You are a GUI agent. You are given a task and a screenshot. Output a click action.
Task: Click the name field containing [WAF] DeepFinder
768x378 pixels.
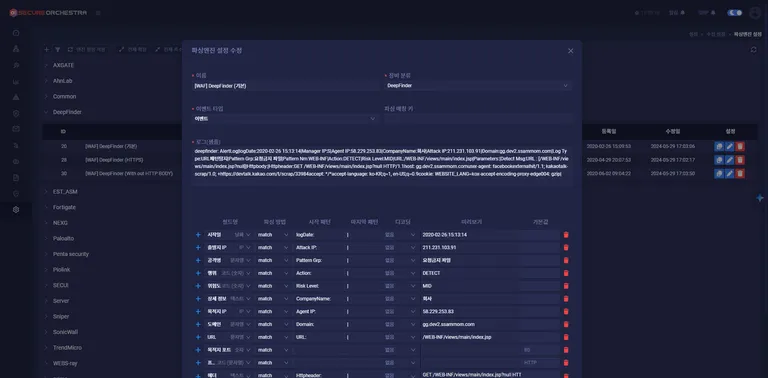[x=285, y=86]
